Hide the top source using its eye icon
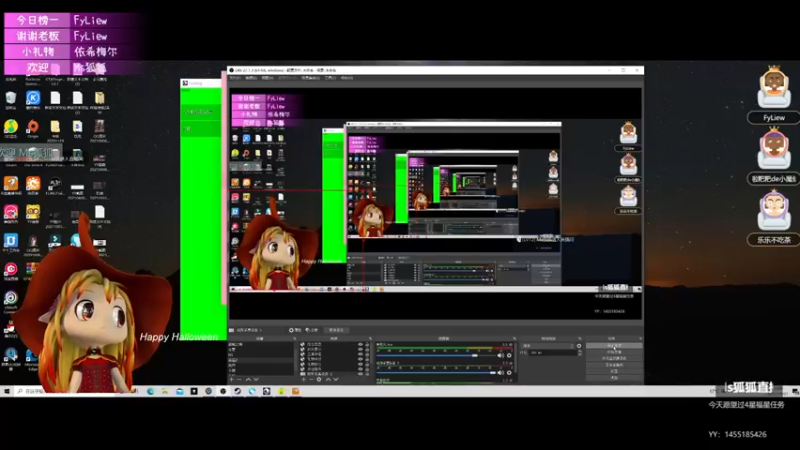This screenshot has height=450, width=800. click(x=360, y=344)
